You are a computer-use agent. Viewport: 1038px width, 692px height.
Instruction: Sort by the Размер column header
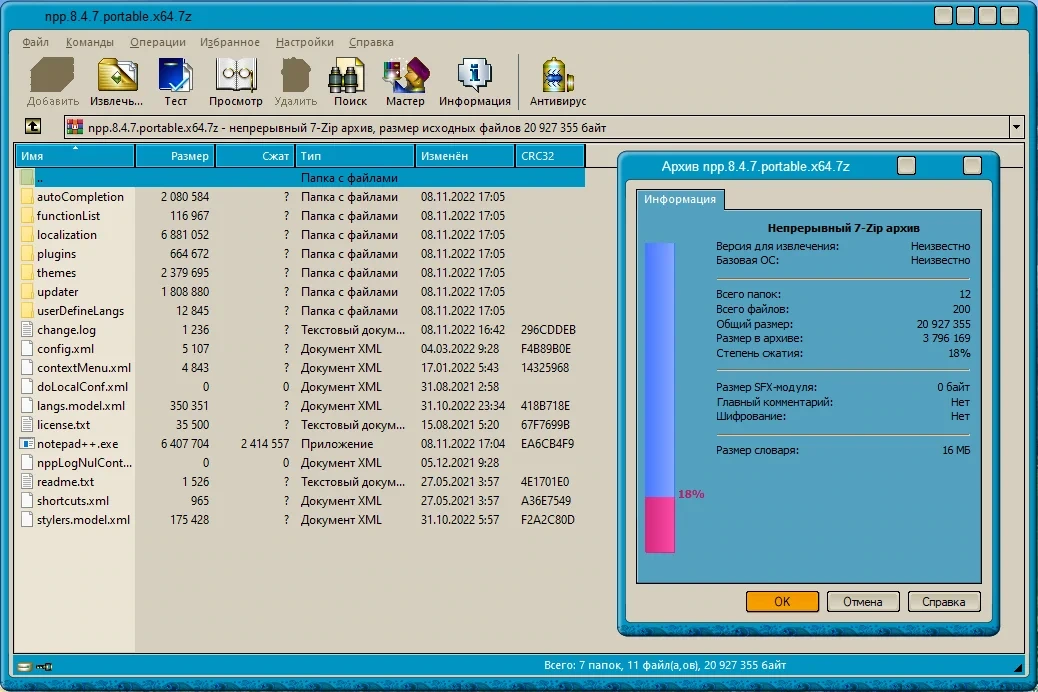[x=175, y=156]
